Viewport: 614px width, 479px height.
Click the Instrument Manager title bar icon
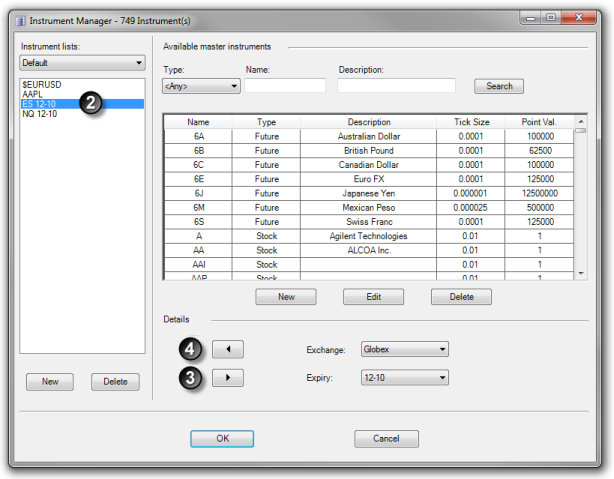pyautogui.click(x=20, y=21)
